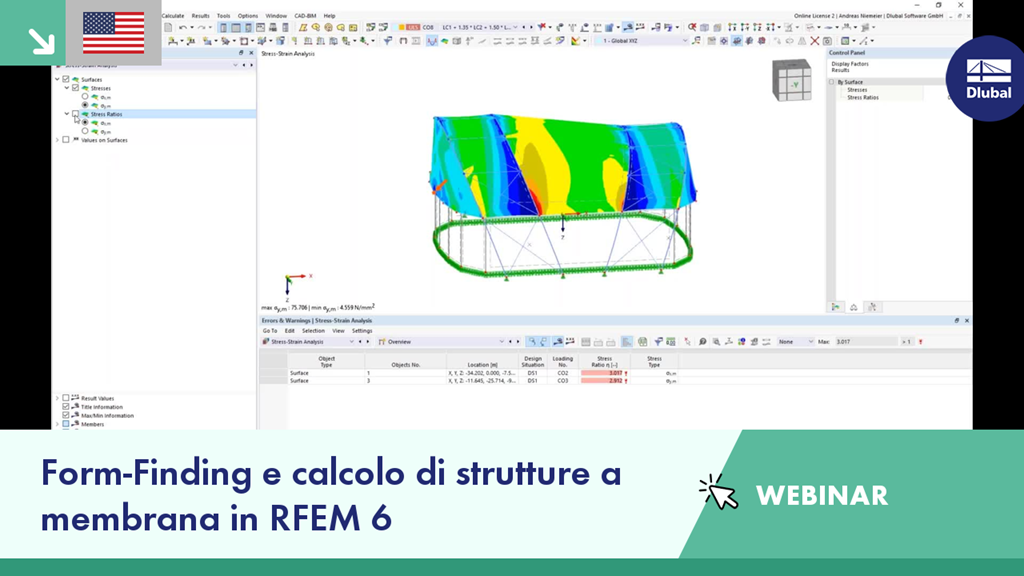Image resolution: width=1024 pixels, height=576 pixels.
Task: Select the sigma y,m radio button under Stress Ratios
Action: point(84,131)
